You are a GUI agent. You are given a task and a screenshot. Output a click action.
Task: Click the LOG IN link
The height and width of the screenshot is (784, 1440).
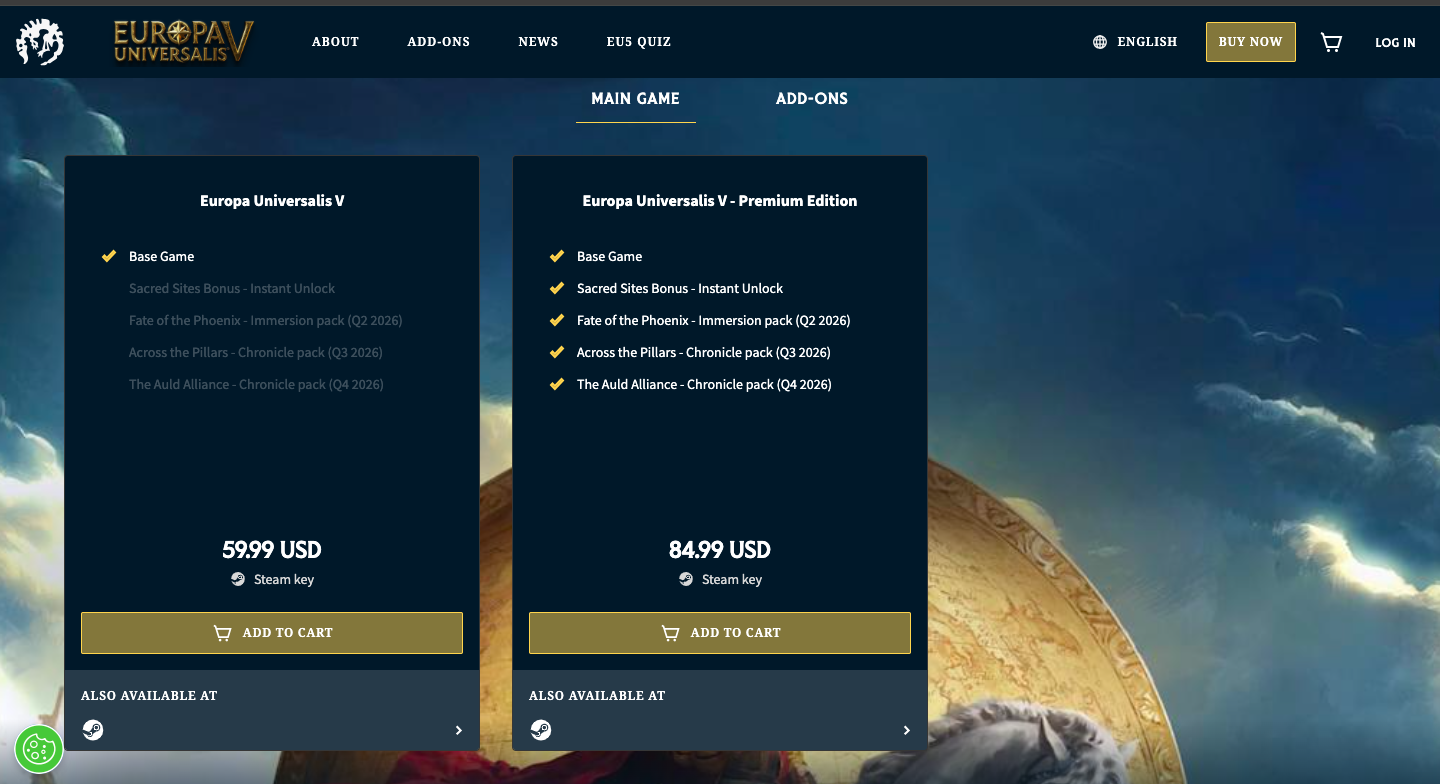point(1395,43)
